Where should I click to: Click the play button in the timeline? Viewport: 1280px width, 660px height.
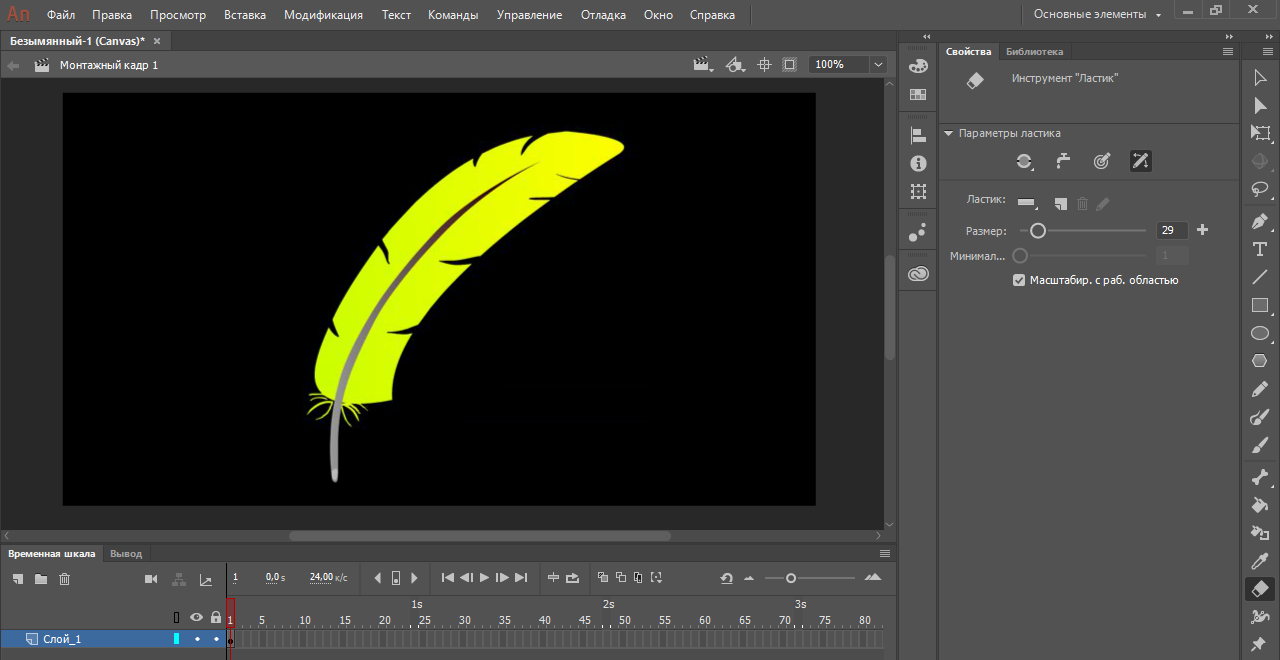point(484,577)
